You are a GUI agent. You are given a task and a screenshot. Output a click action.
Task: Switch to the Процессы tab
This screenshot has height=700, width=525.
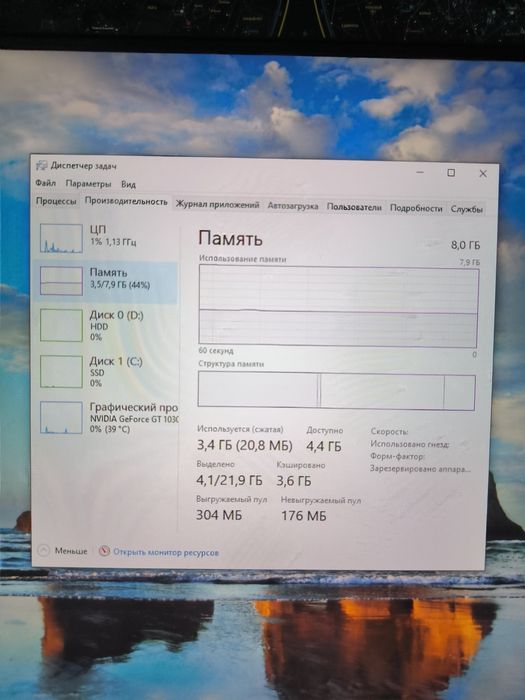pos(56,201)
